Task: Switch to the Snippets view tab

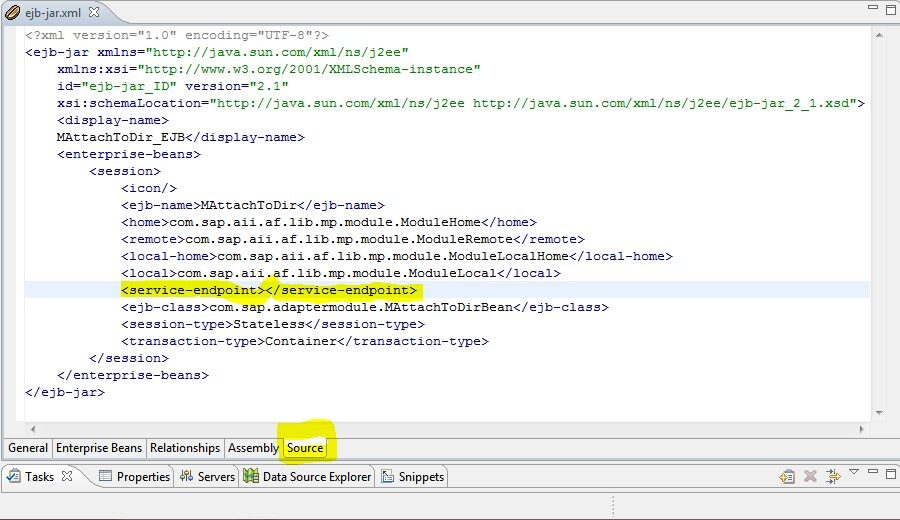Action: [x=413, y=477]
